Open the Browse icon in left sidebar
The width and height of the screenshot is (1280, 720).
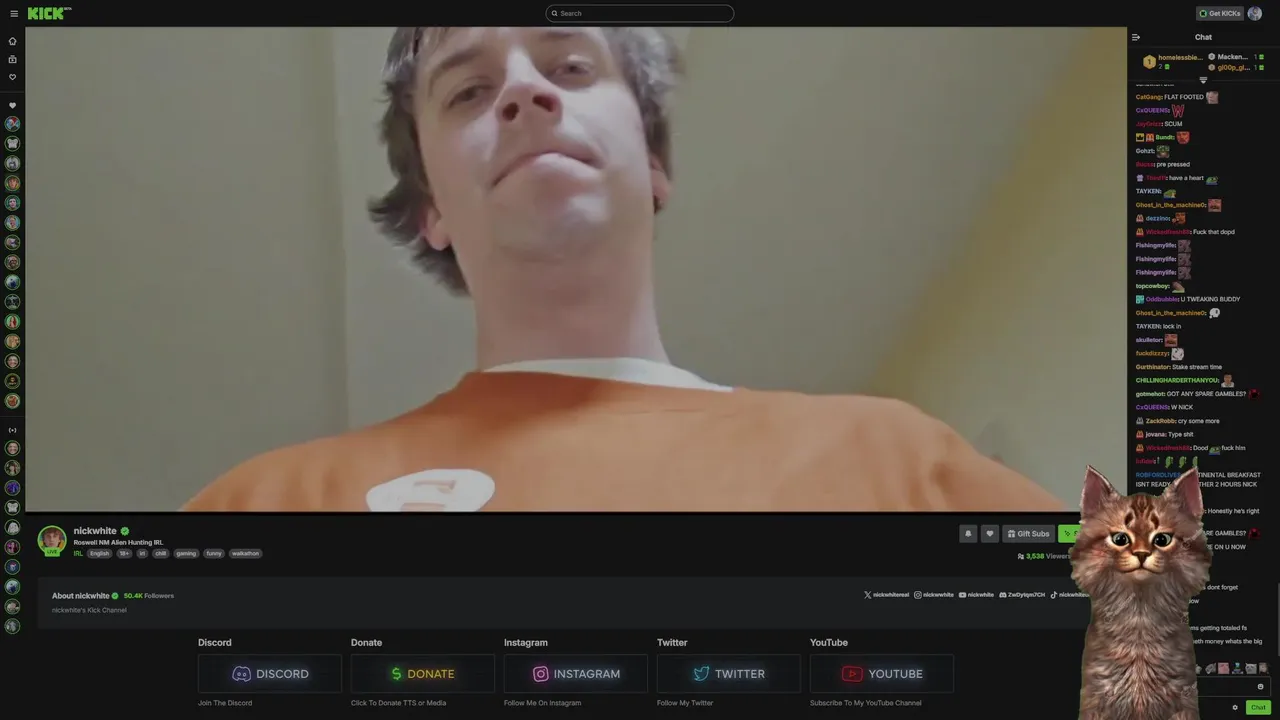click(13, 59)
